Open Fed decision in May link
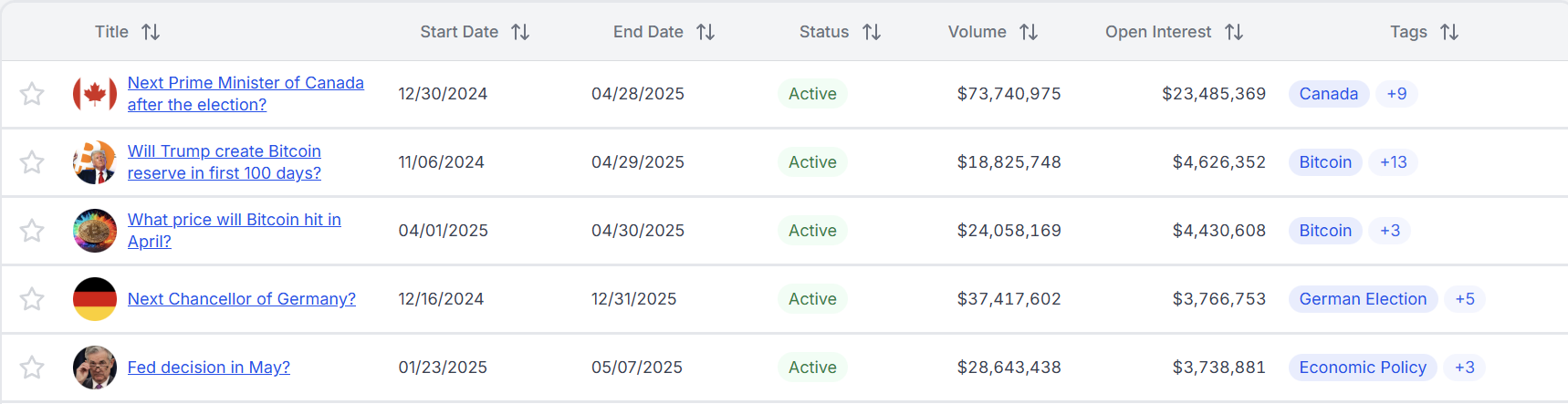 208,368
